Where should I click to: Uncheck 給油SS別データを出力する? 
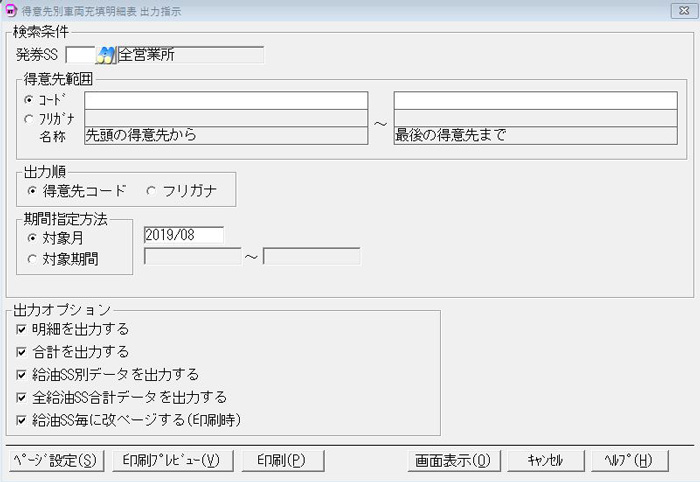[x=22, y=375]
